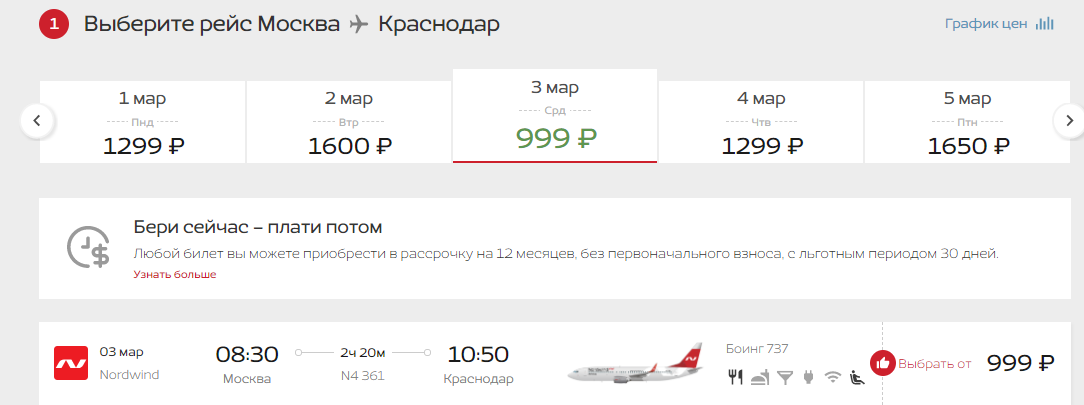Open the График цен link
1084x405 pixels.
point(986,23)
